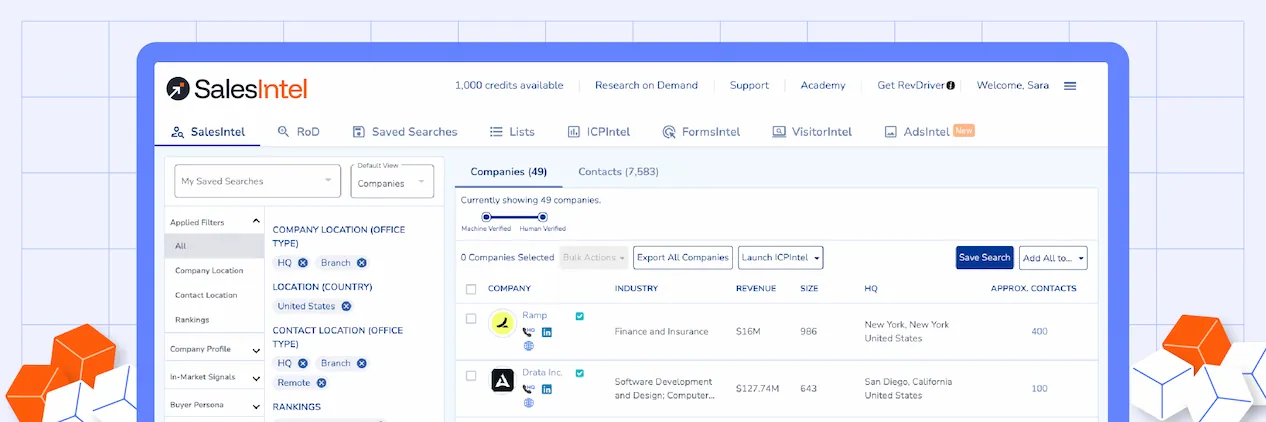This screenshot has width=1266, height=422.
Task: Open the Academy link
Action: click(x=823, y=86)
